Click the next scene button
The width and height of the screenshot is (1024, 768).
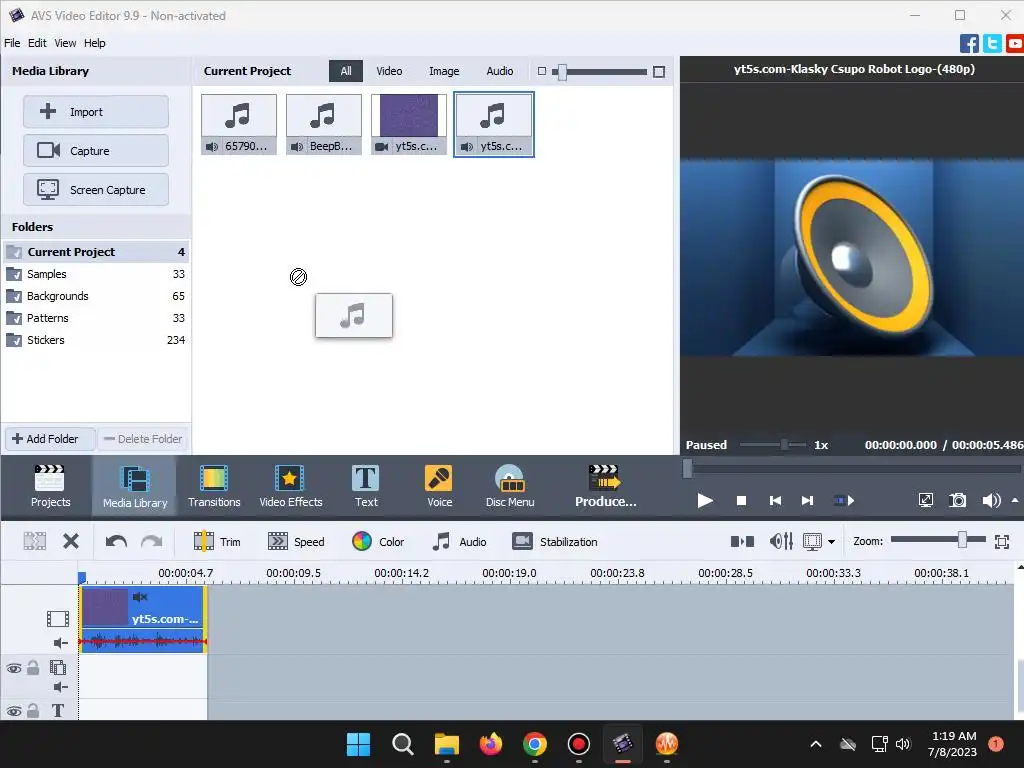coord(844,500)
